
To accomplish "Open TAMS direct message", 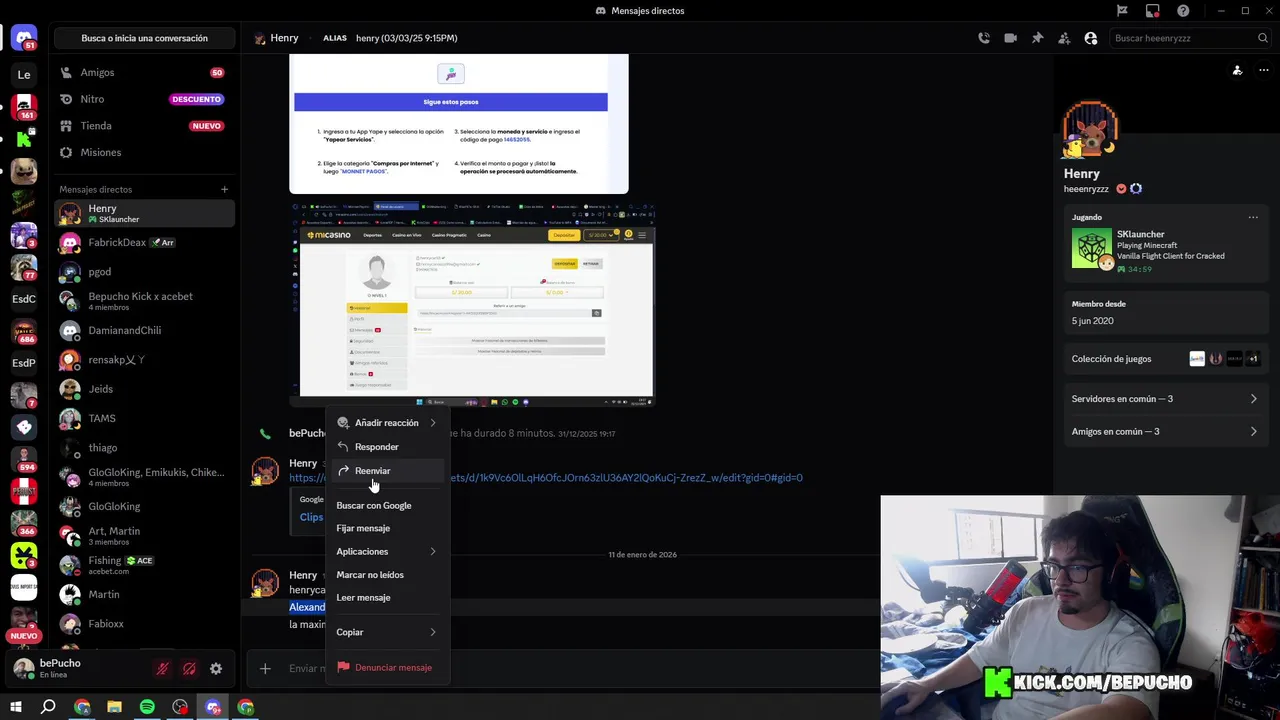I will coord(144,418).
